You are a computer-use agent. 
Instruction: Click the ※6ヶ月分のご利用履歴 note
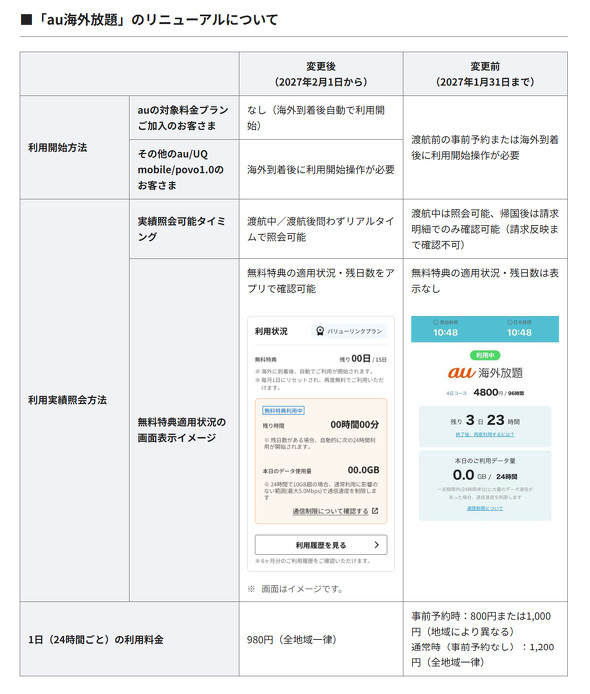pyautogui.click(x=313, y=561)
